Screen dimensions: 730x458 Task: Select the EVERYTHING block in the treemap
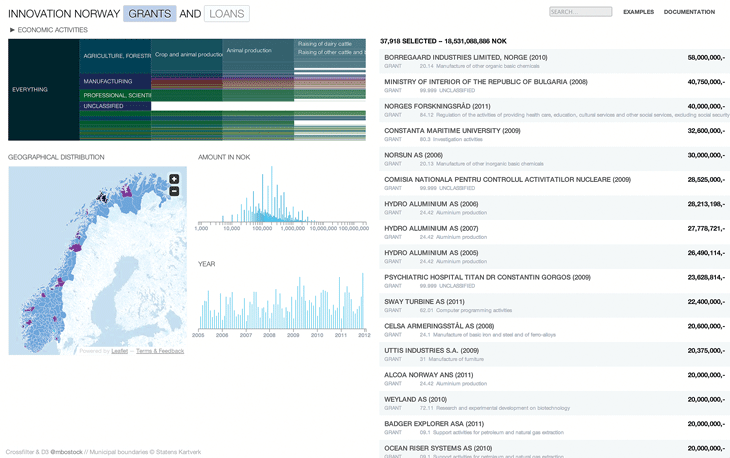point(44,89)
